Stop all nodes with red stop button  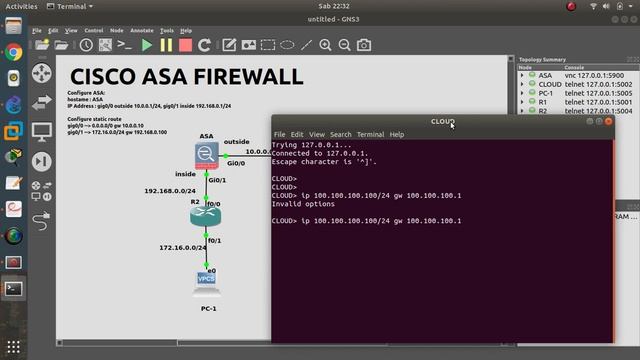click(x=185, y=45)
